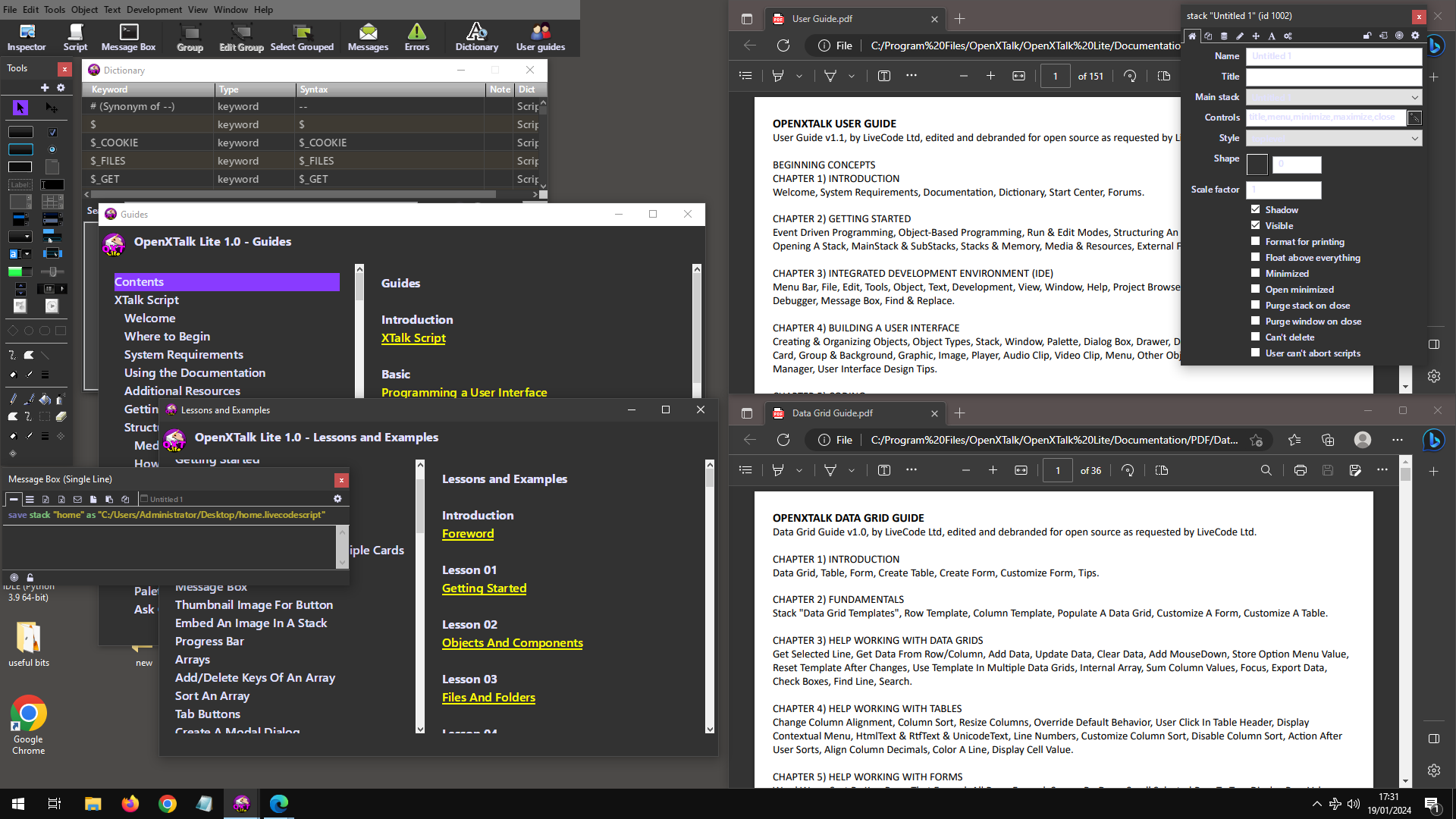Switch to User Guide.pdf browser tab
This screenshot has width=1456, height=819.
click(x=854, y=19)
